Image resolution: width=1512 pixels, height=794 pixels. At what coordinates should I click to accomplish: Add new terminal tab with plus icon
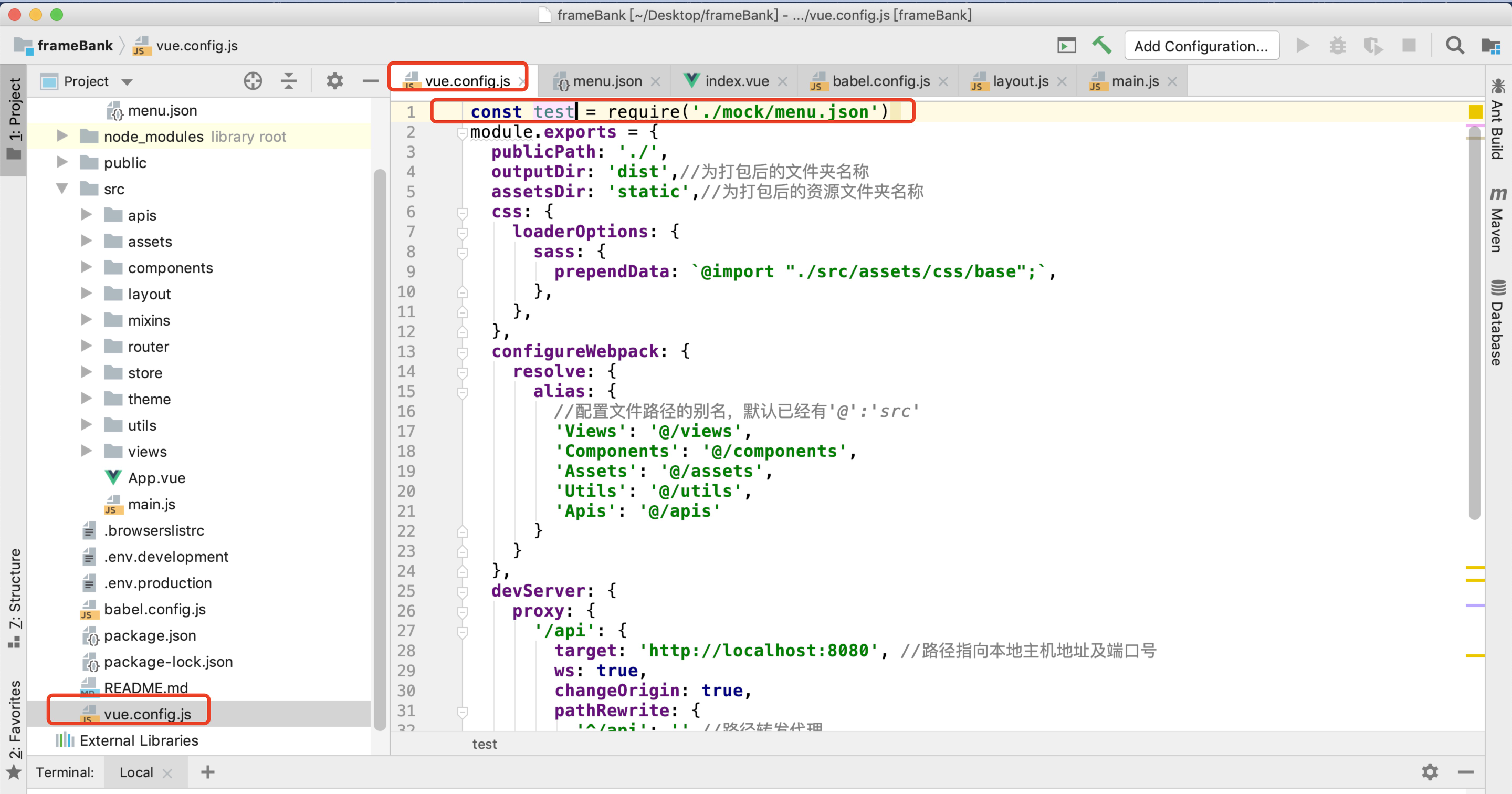pyautogui.click(x=208, y=772)
